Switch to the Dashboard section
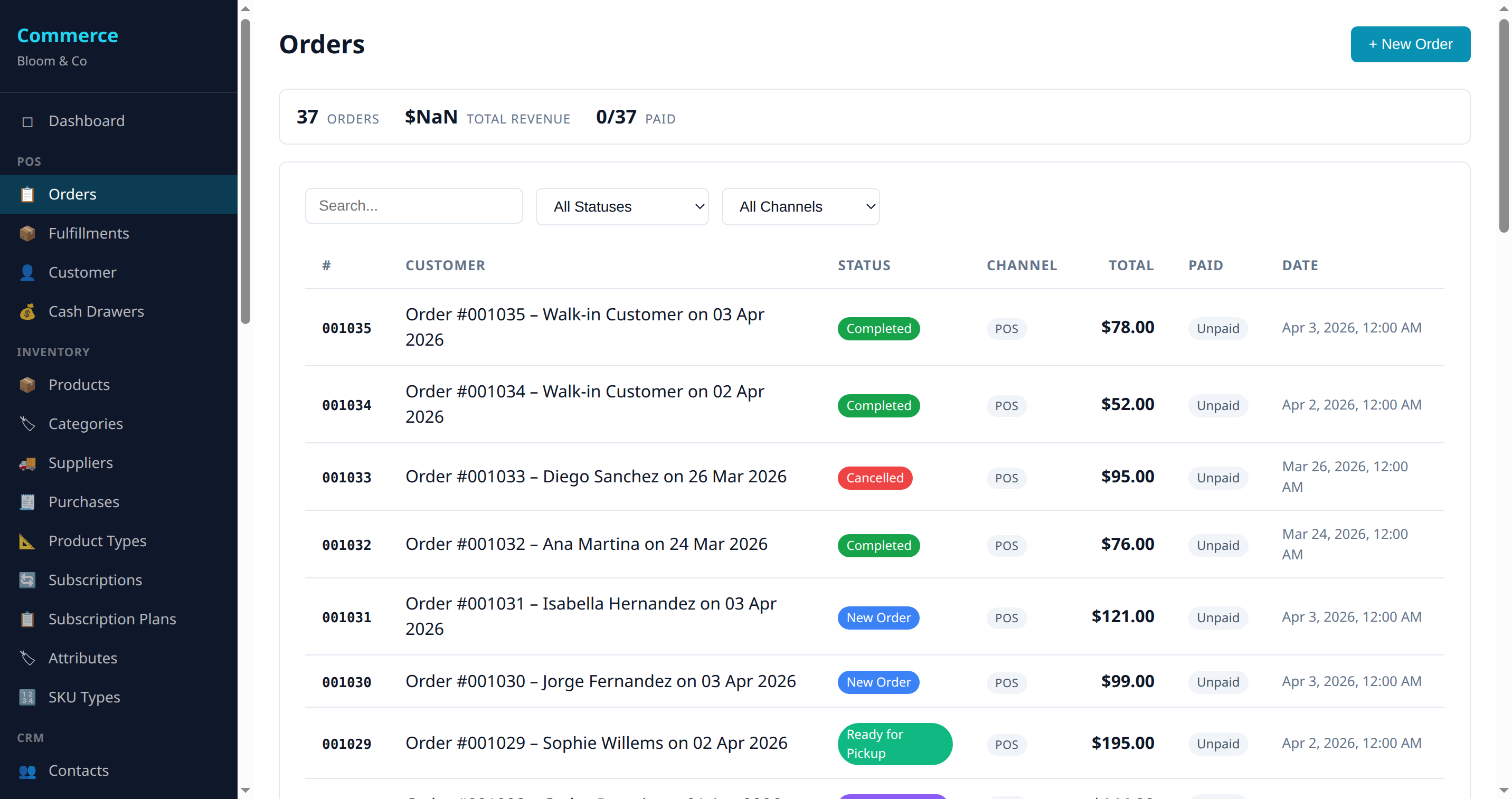 coord(86,121)
